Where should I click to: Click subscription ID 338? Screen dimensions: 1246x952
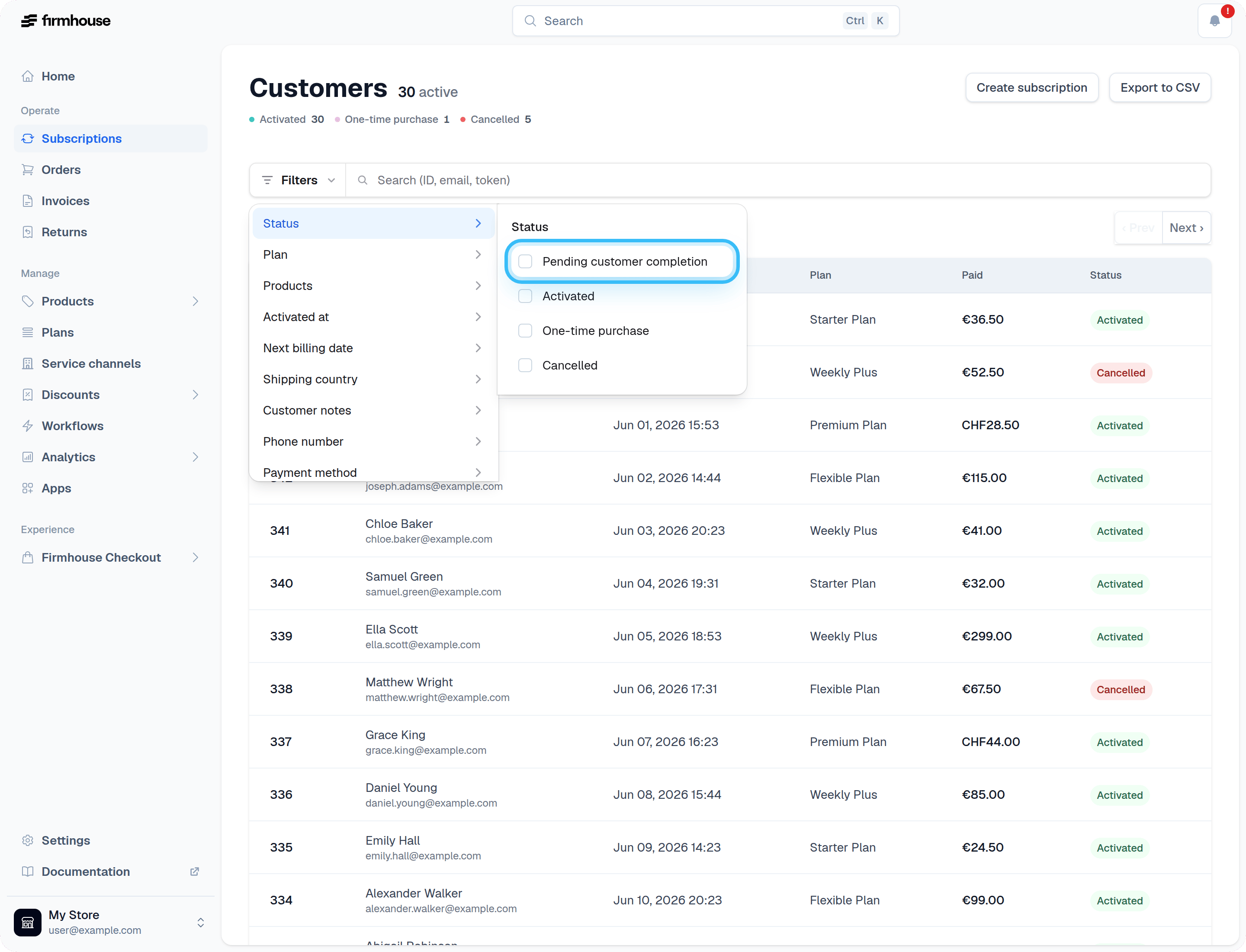tap(281, 689)
